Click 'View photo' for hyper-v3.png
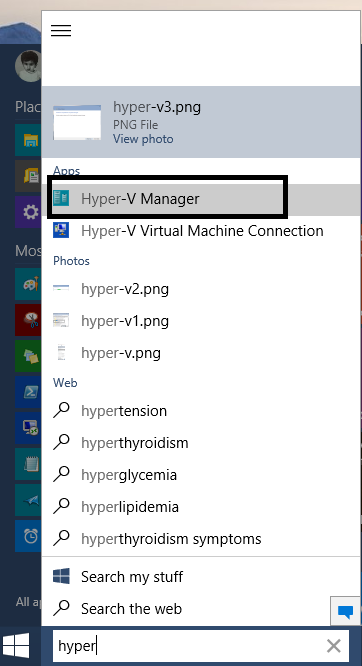 (x=143, y=139)
